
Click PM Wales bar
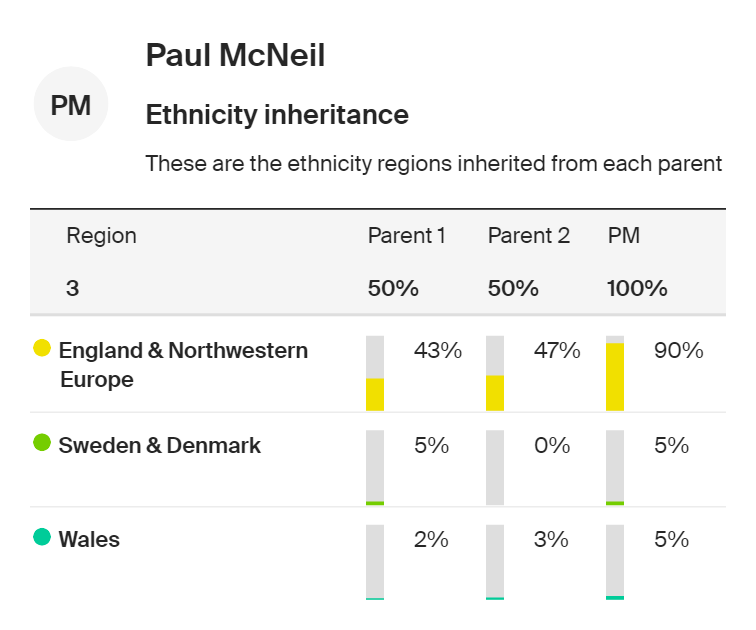(615, 562)
